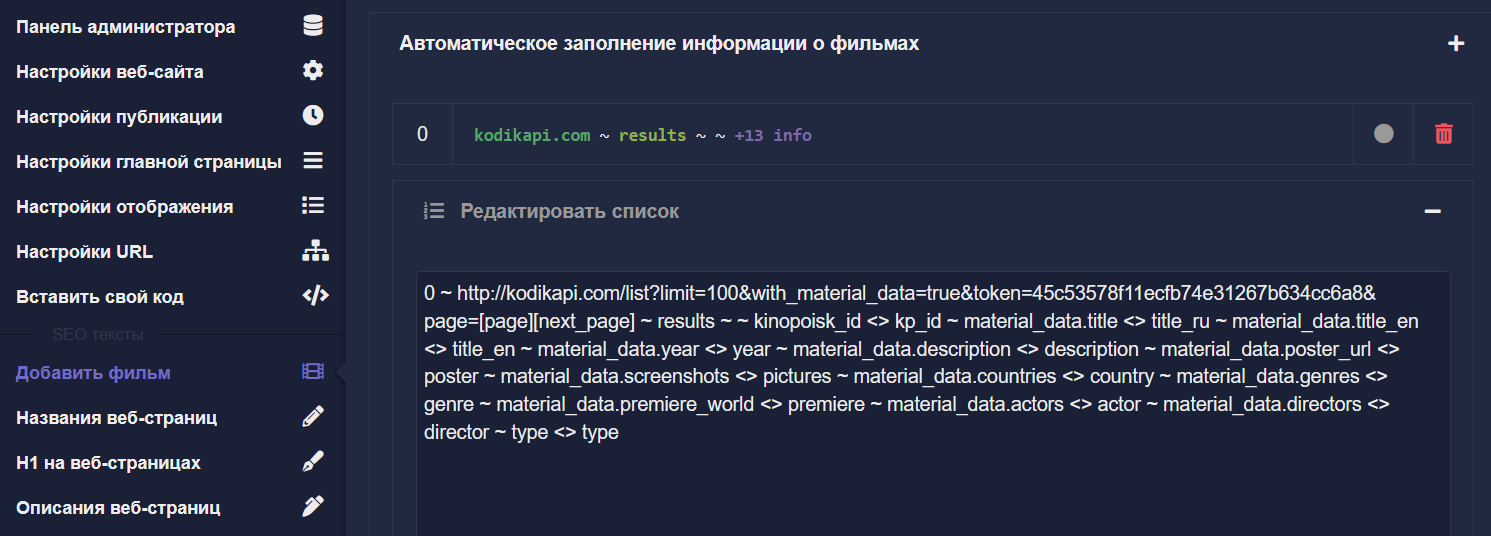This screenshot has height=536, width=1491.
Task: Toggle the grey status circle for kodikapi.com
Action: coord(1383,134)
